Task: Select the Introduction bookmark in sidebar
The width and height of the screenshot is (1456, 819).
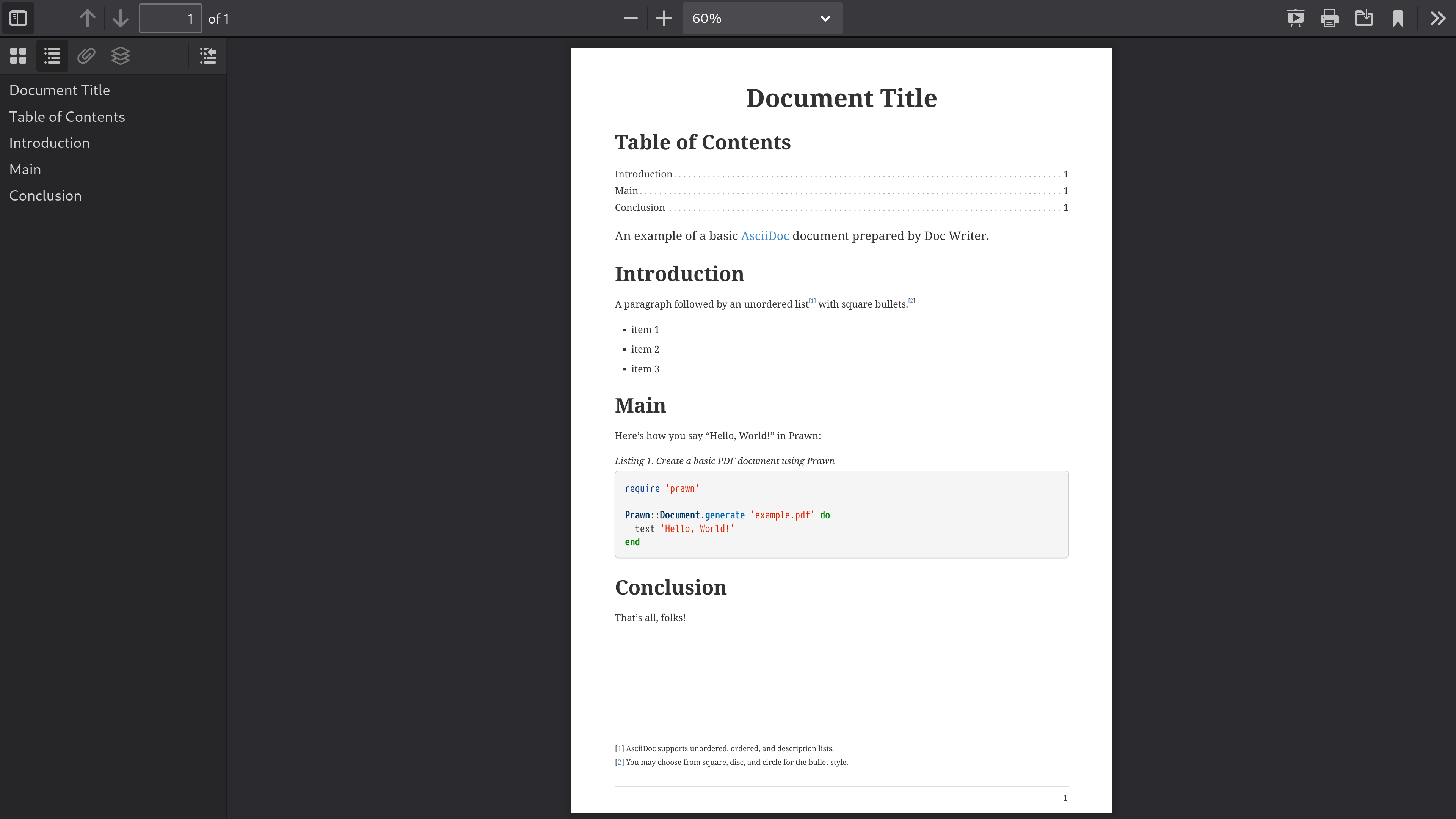Action: pyautogui.click(x=49, y=142)
